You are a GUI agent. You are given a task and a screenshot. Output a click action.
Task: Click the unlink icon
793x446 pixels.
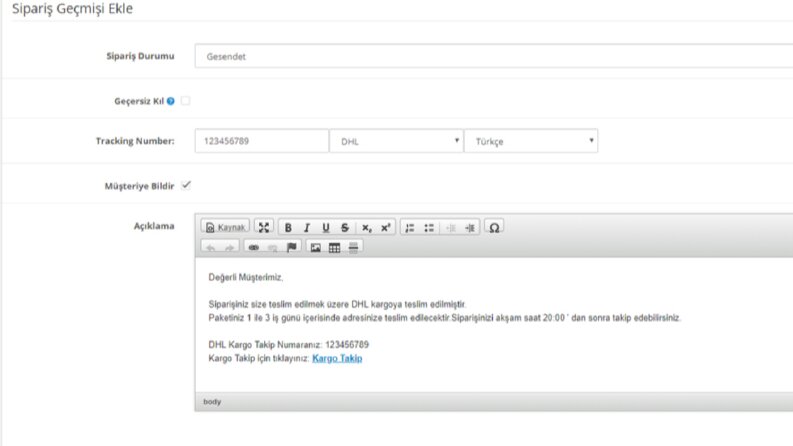tap(273, 247)
